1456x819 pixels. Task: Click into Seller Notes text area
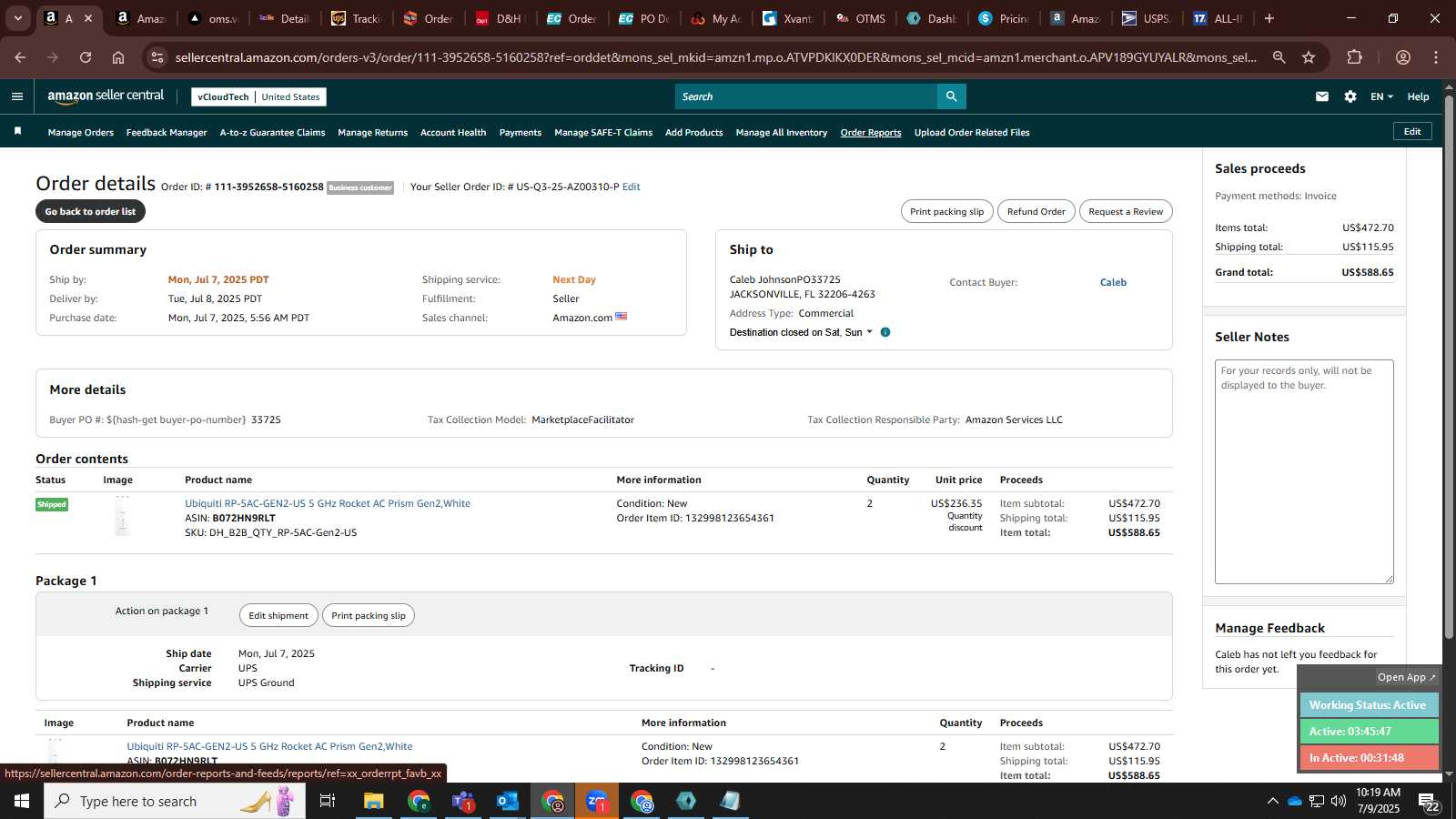pyautogui.click(x=1304, y=471)
